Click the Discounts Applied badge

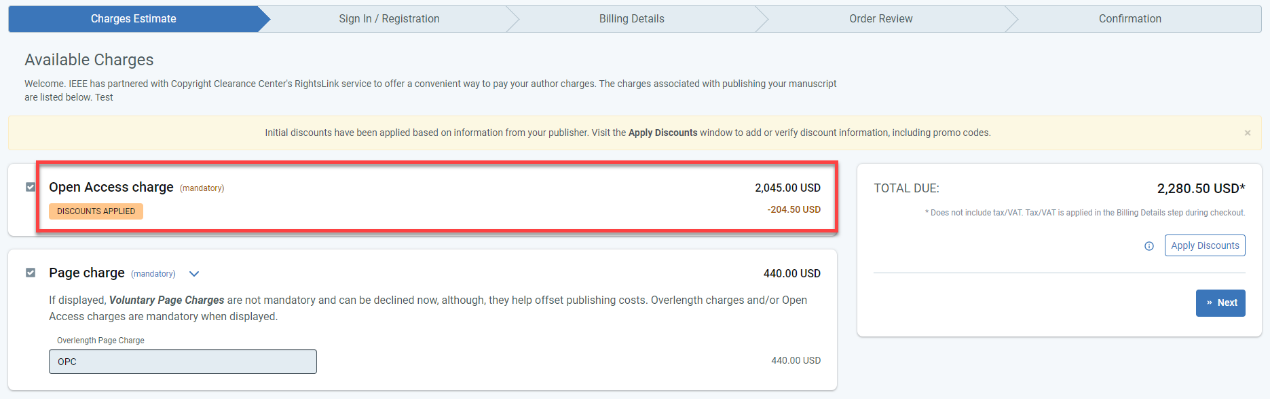[x=96, y=211]
